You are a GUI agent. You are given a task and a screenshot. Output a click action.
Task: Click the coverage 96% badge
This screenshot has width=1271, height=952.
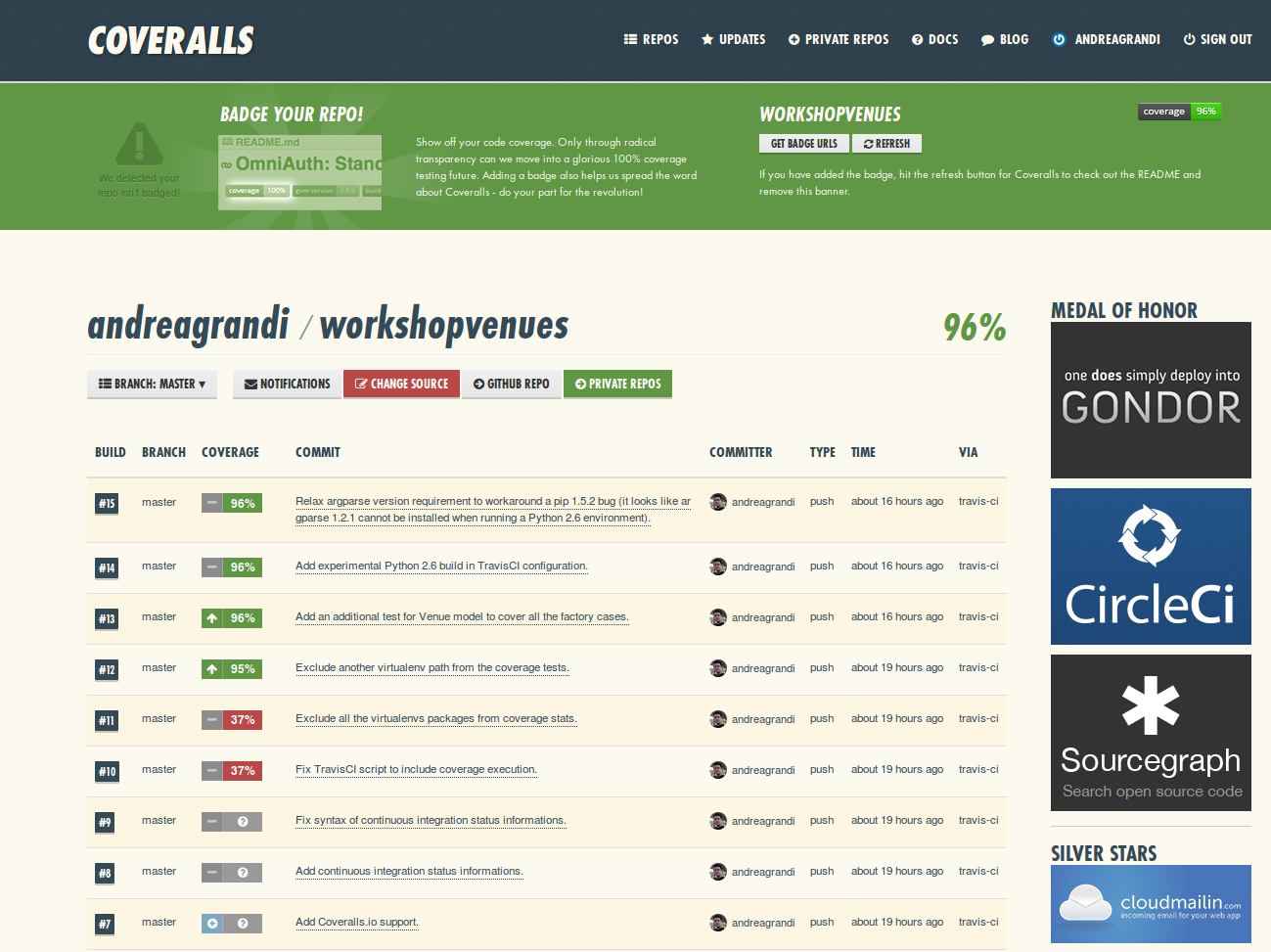tap(1180, 112)
